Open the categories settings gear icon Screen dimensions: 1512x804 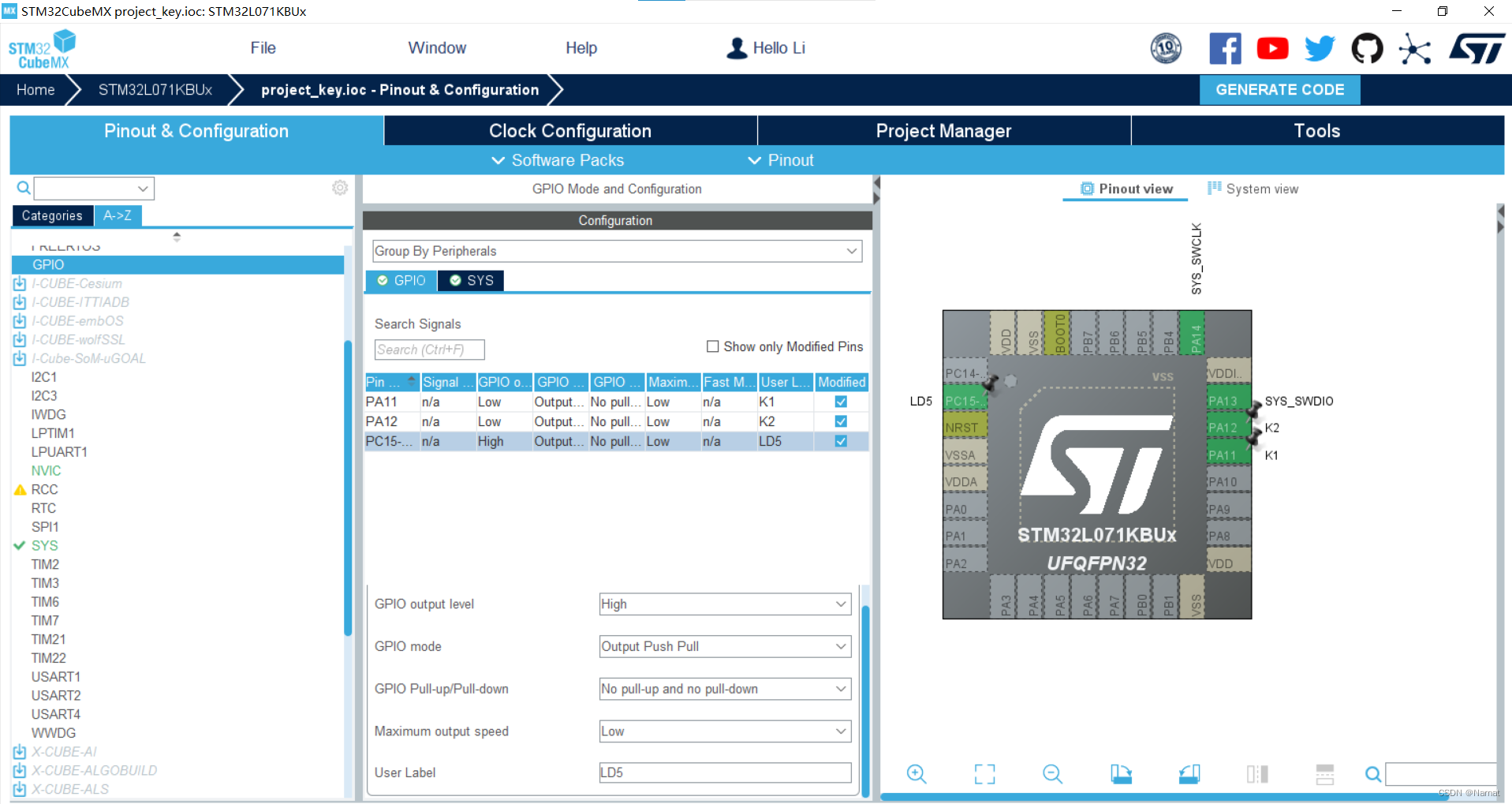[x=340, y=188]
